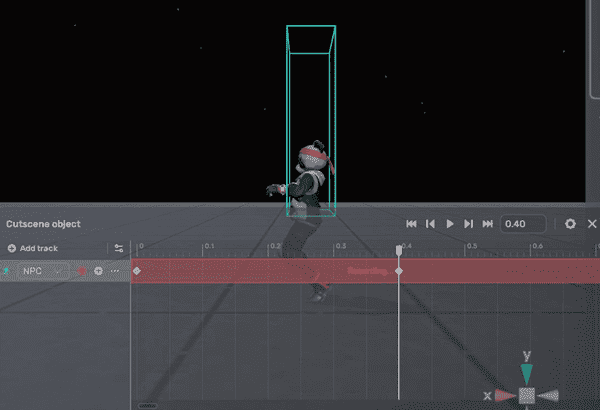Step forward to the next frame
Screen dimensions: 600x410
click(x=468, y=224)
